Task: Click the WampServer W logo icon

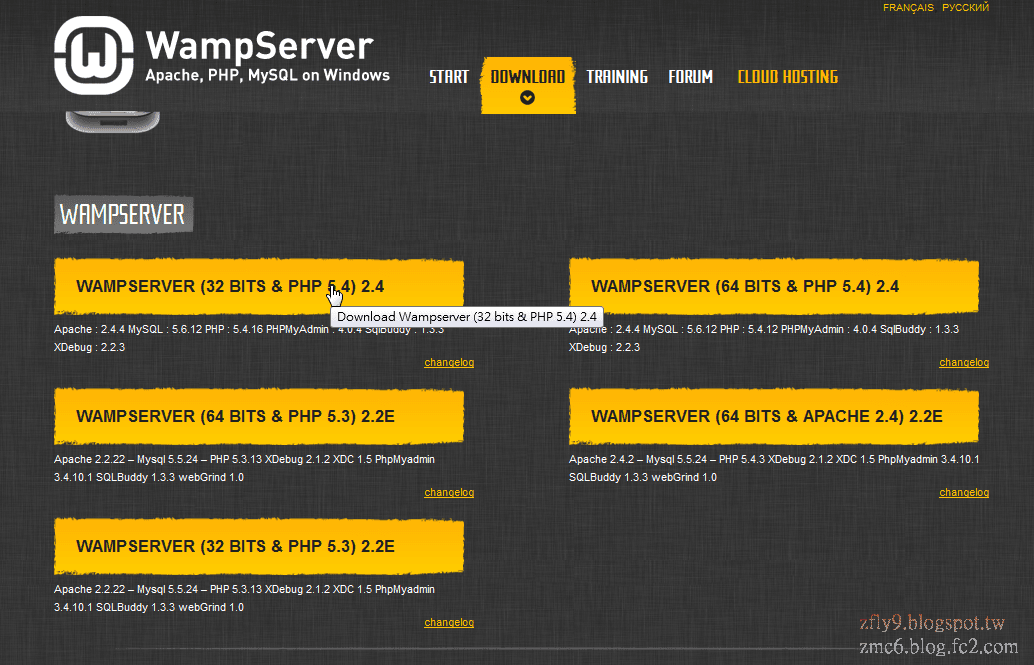Action: [94, 55]
